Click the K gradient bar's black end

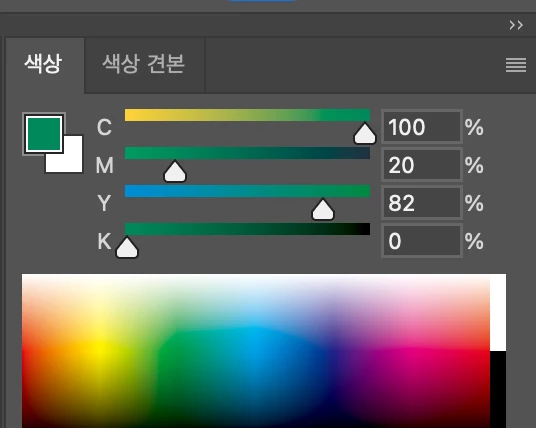363,229
